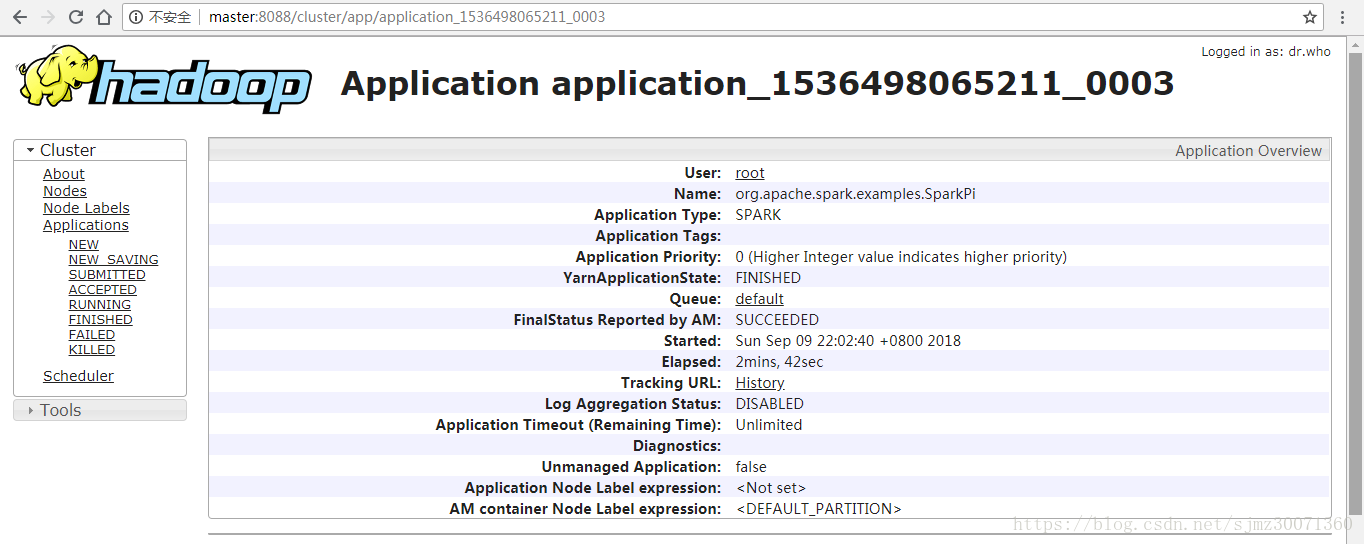Go back with the browser back arrow
This screenshot has height=544, width=1364.
[19, 17]
